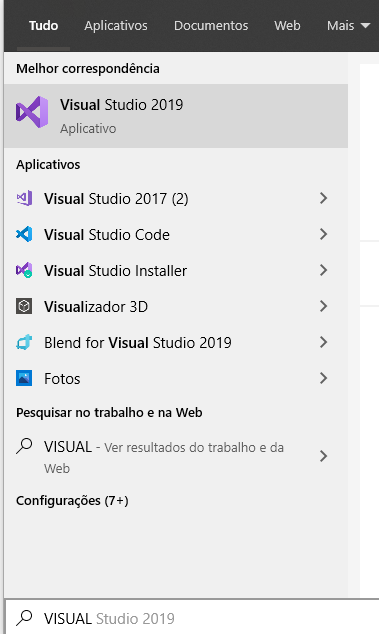Switch to the Documentos tab
The height and width of the screenshot is (634, 379).
click(211, 25)
